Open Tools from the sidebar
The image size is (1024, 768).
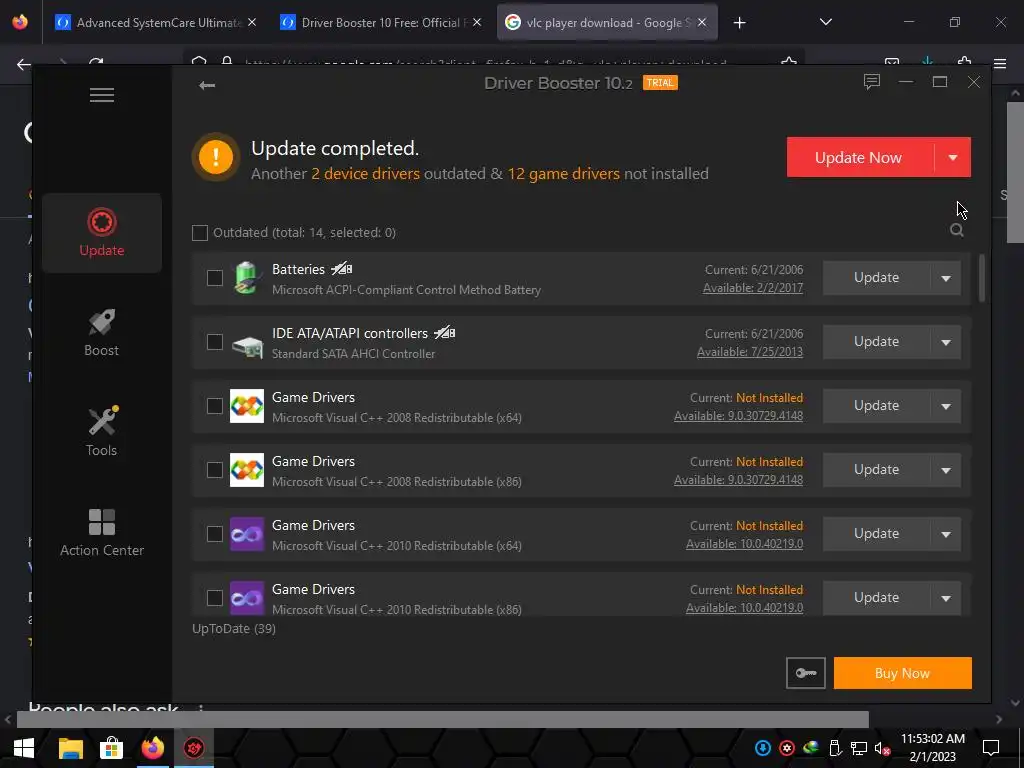102,431
